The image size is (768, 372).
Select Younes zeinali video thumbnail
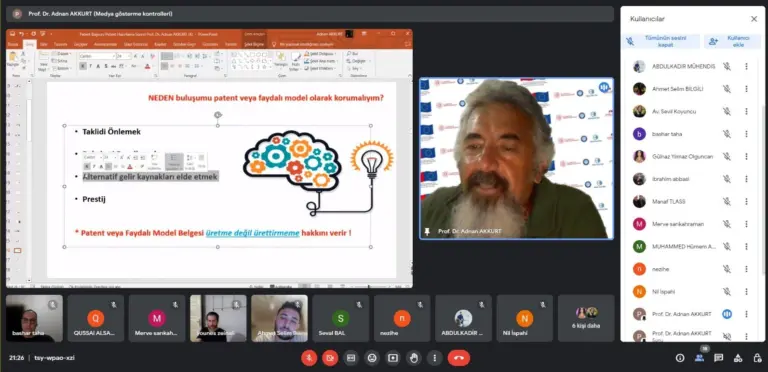click(218, 318)
